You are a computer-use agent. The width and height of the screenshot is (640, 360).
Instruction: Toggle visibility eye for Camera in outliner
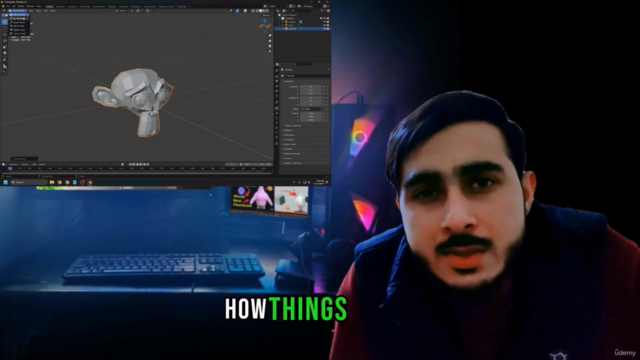click(x=324, y=22)
